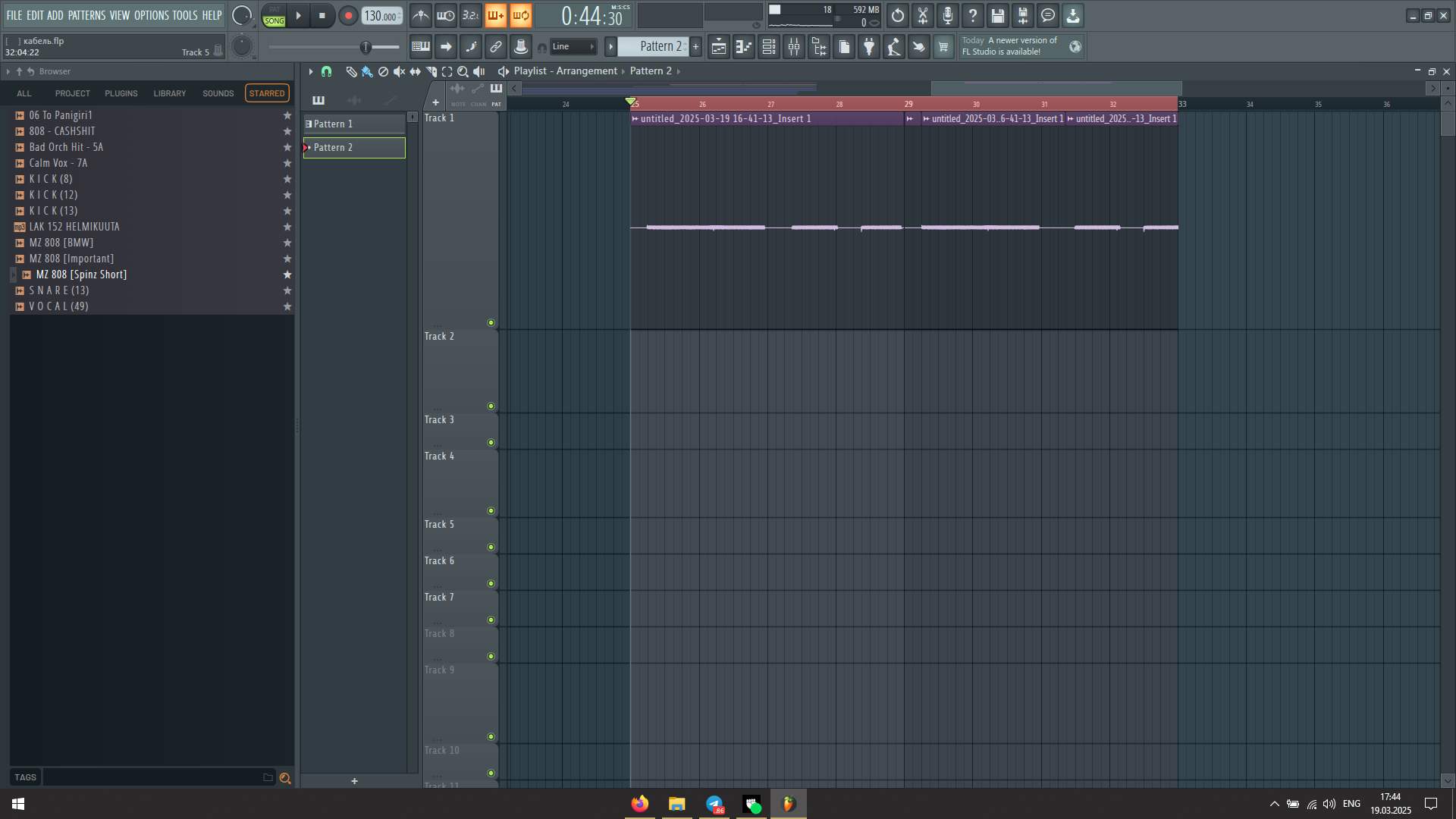Click the plug-shaped plugin picker icon
Image resolution: width=1456 pixels, height=819 pixels.
[x=869, y=47]
